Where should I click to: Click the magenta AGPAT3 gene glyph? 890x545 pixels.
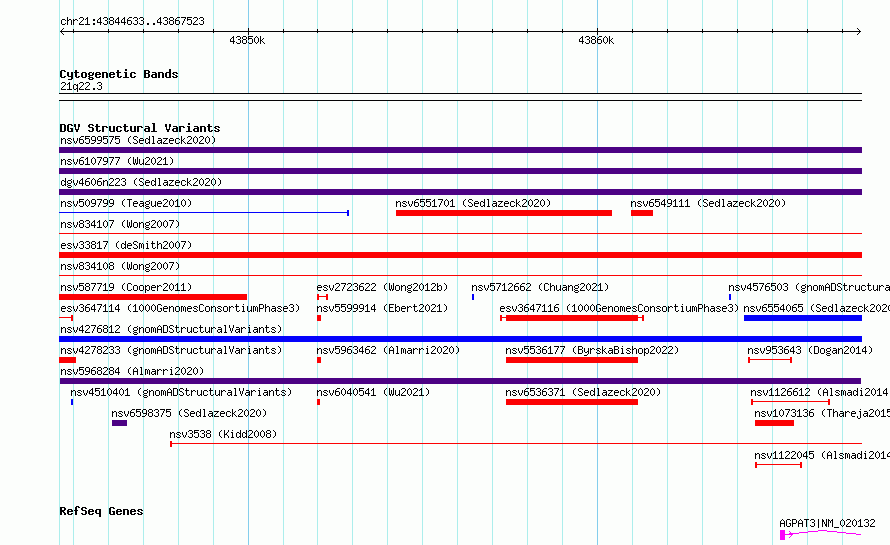coord(820,534)
